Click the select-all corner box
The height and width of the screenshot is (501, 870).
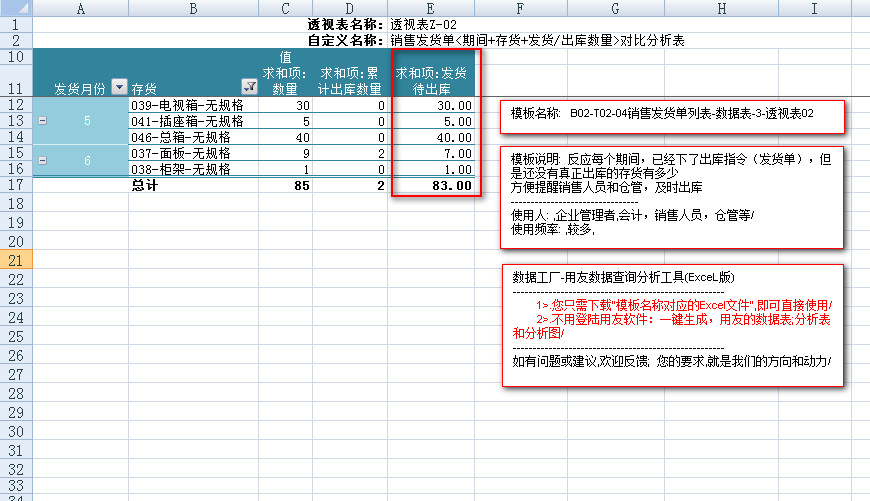[x=16, y=8]
